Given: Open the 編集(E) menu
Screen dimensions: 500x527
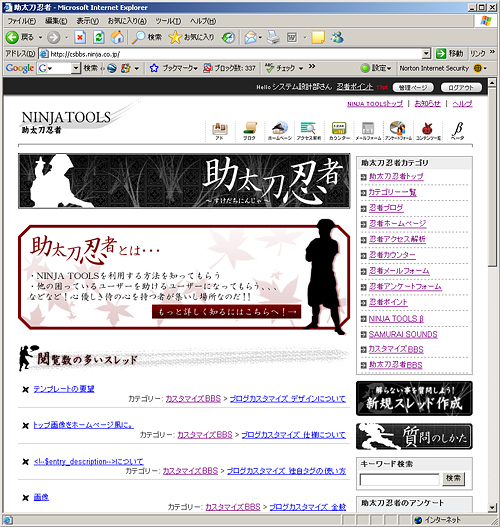Looking at the screenshot, I should [x=56, y=21].
